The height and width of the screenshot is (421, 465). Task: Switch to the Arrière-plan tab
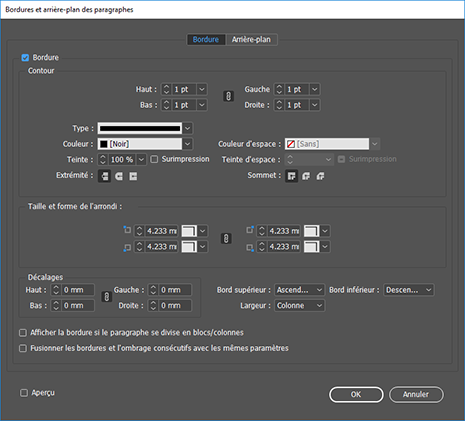click(x=251, y=39)
